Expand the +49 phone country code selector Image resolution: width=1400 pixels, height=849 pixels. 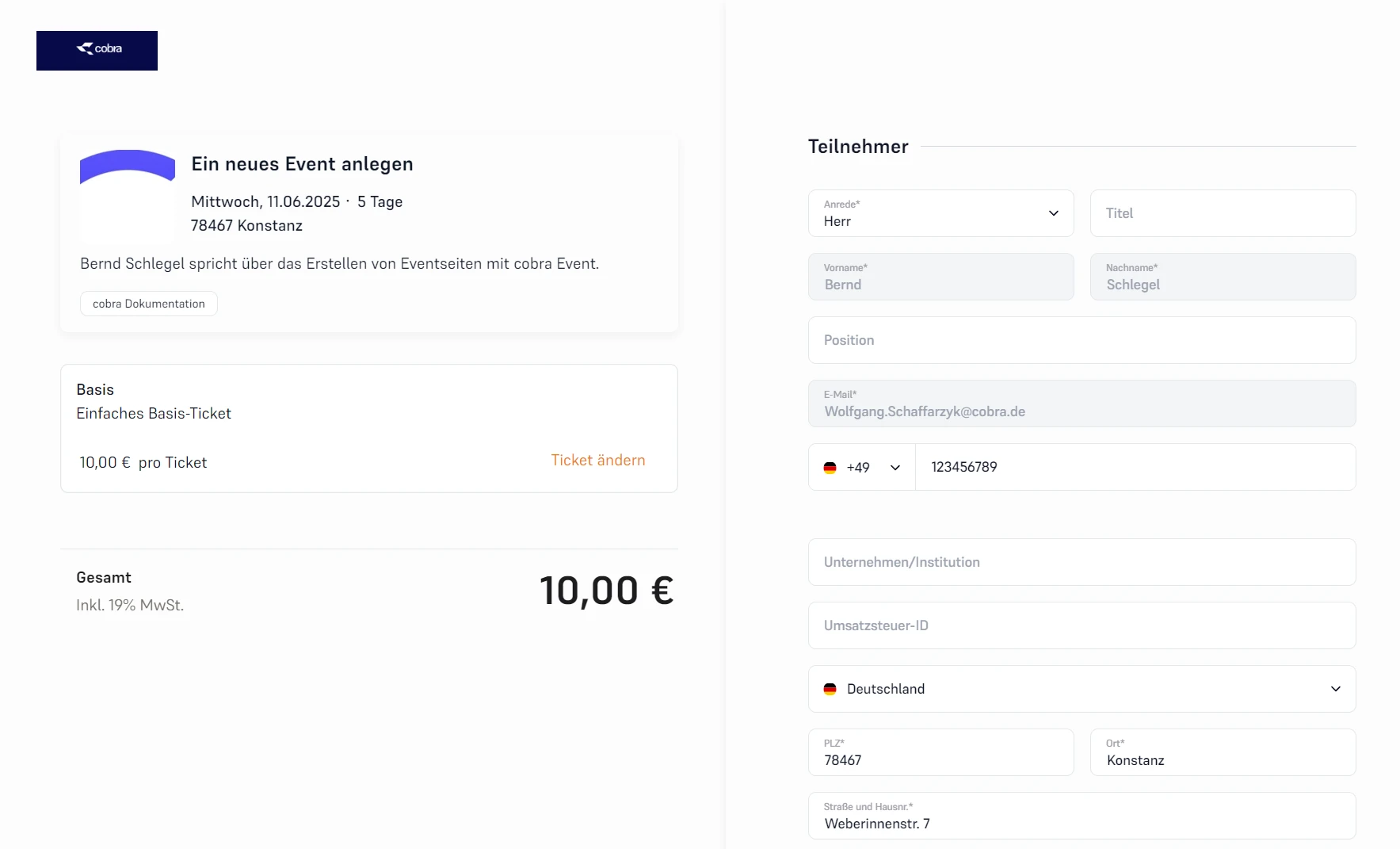point(862,468)
